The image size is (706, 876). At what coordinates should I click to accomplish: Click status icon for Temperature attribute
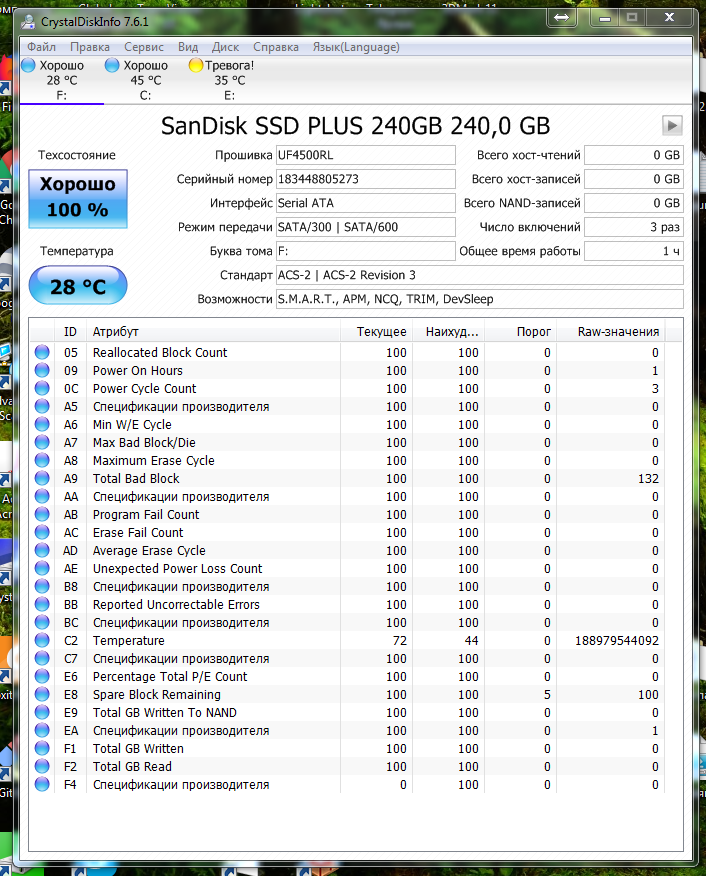point(42,640)
